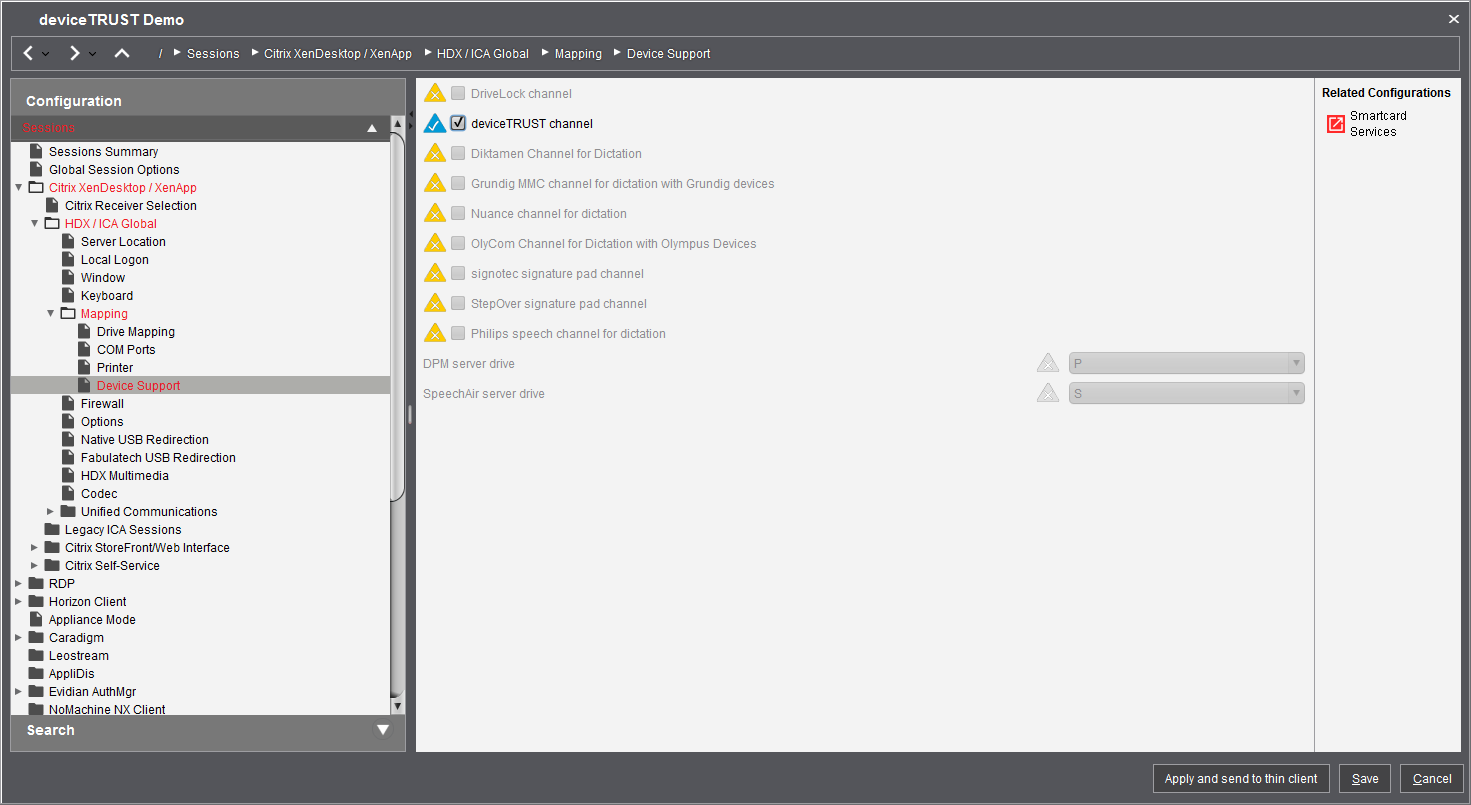Save the current configuration
The width and height of the screenshot is (1471, 805).
coord(1364,778)
